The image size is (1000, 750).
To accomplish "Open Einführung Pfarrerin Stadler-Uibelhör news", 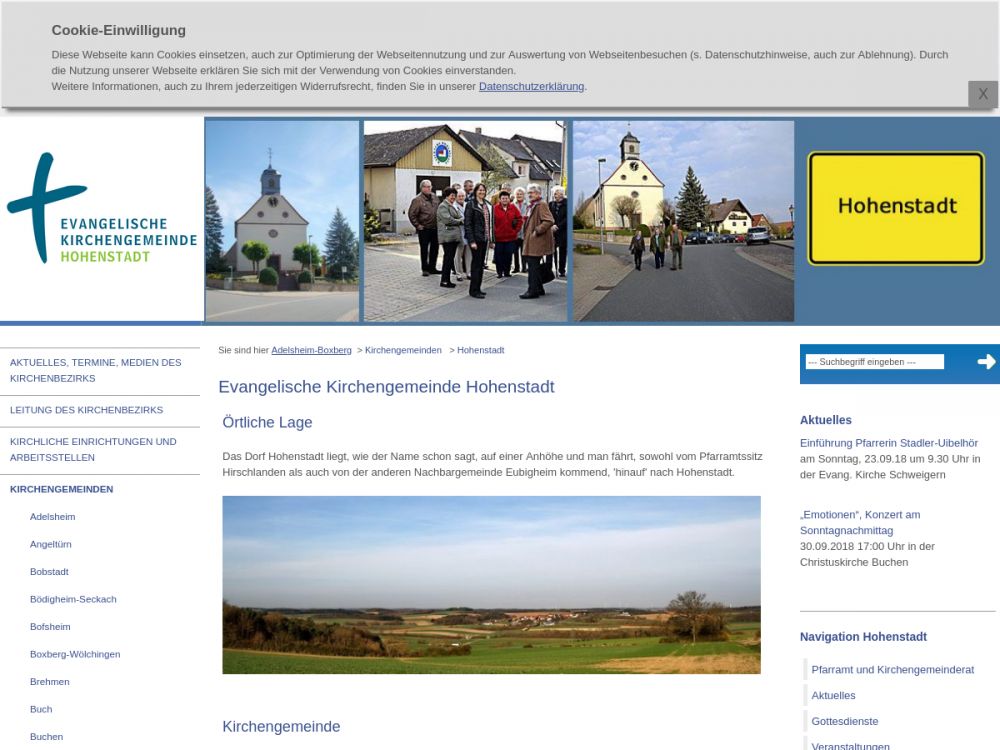I will 888,443.
